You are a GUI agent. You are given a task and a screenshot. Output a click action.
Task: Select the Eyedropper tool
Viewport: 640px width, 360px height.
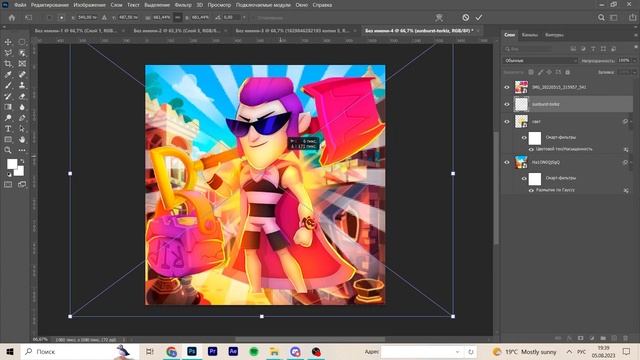[x=8, y=75]
